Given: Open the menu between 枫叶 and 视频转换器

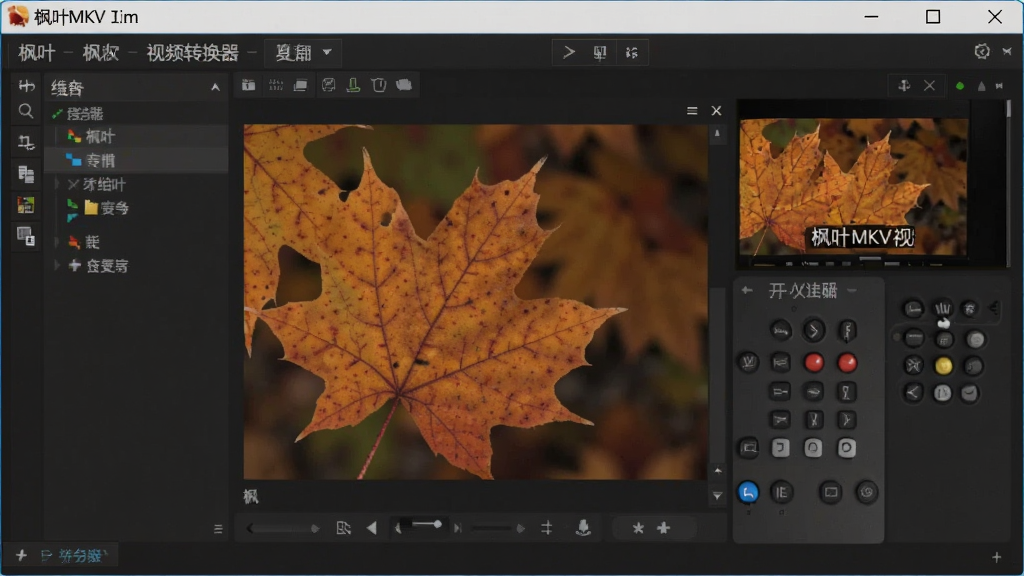Looking at the screenshot, I should point(101,53).
